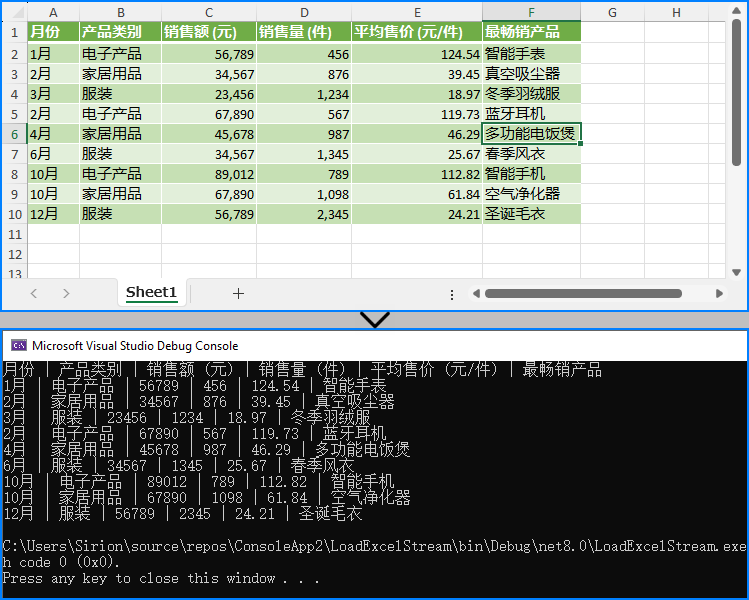Click the Debug Console window icon
The image size is (749, 600).
tap(19, 345)
